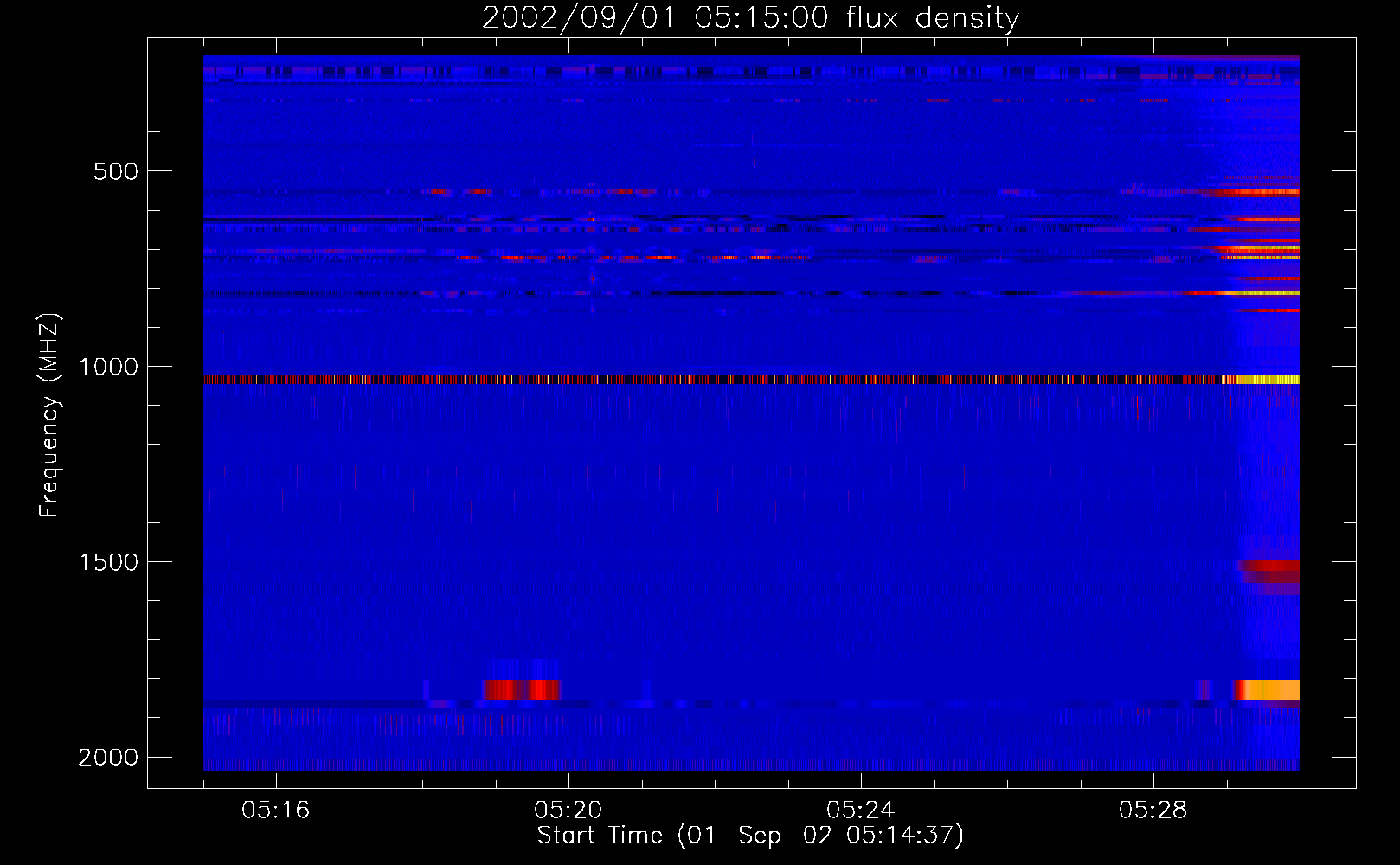Click the plot title "2002/09/01 05:15:00 flux density"
The width and height of the screenshot is (1400, 865).
750,18
